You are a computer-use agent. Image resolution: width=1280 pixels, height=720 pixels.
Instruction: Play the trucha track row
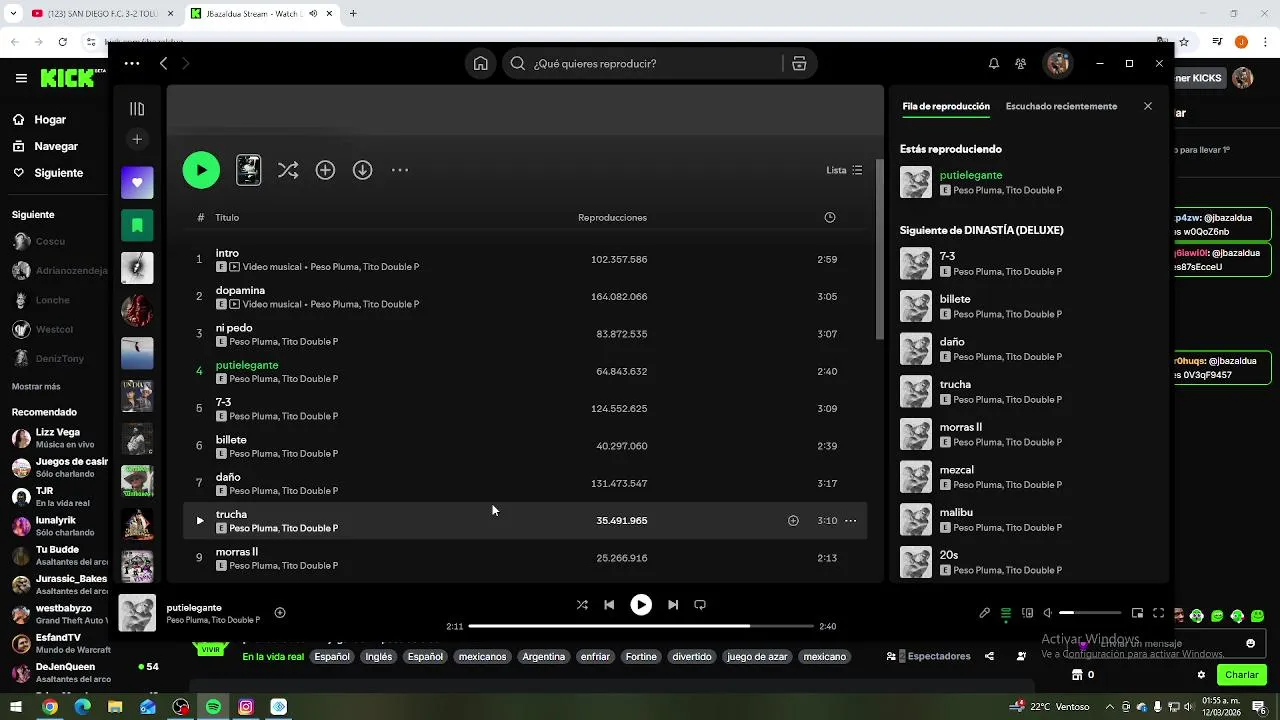(199, 520)
